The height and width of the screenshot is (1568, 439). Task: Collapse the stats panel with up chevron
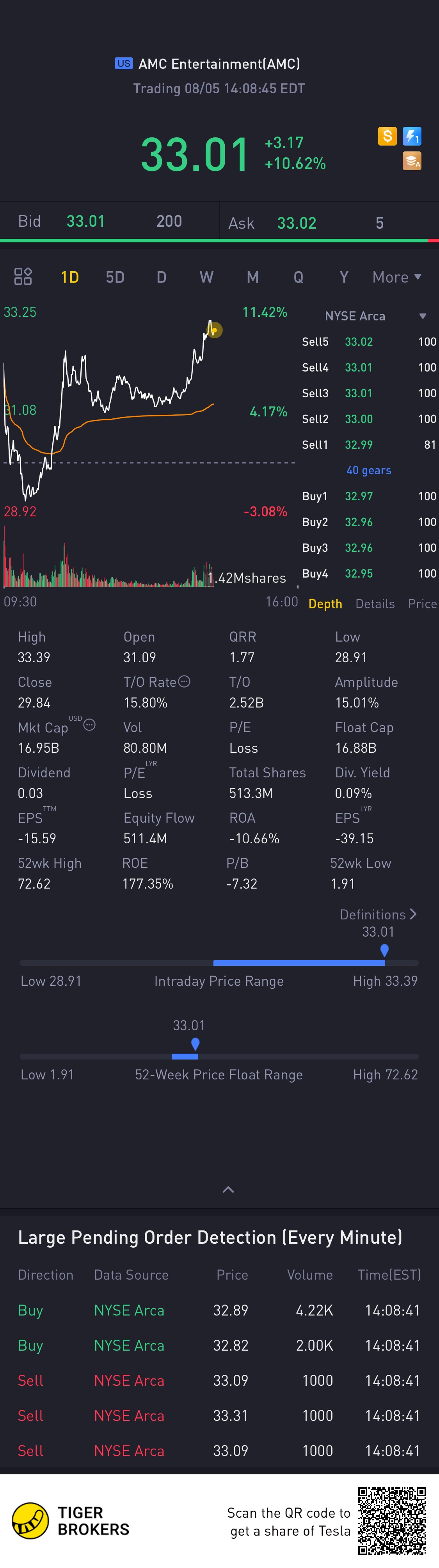point(228,1189)
